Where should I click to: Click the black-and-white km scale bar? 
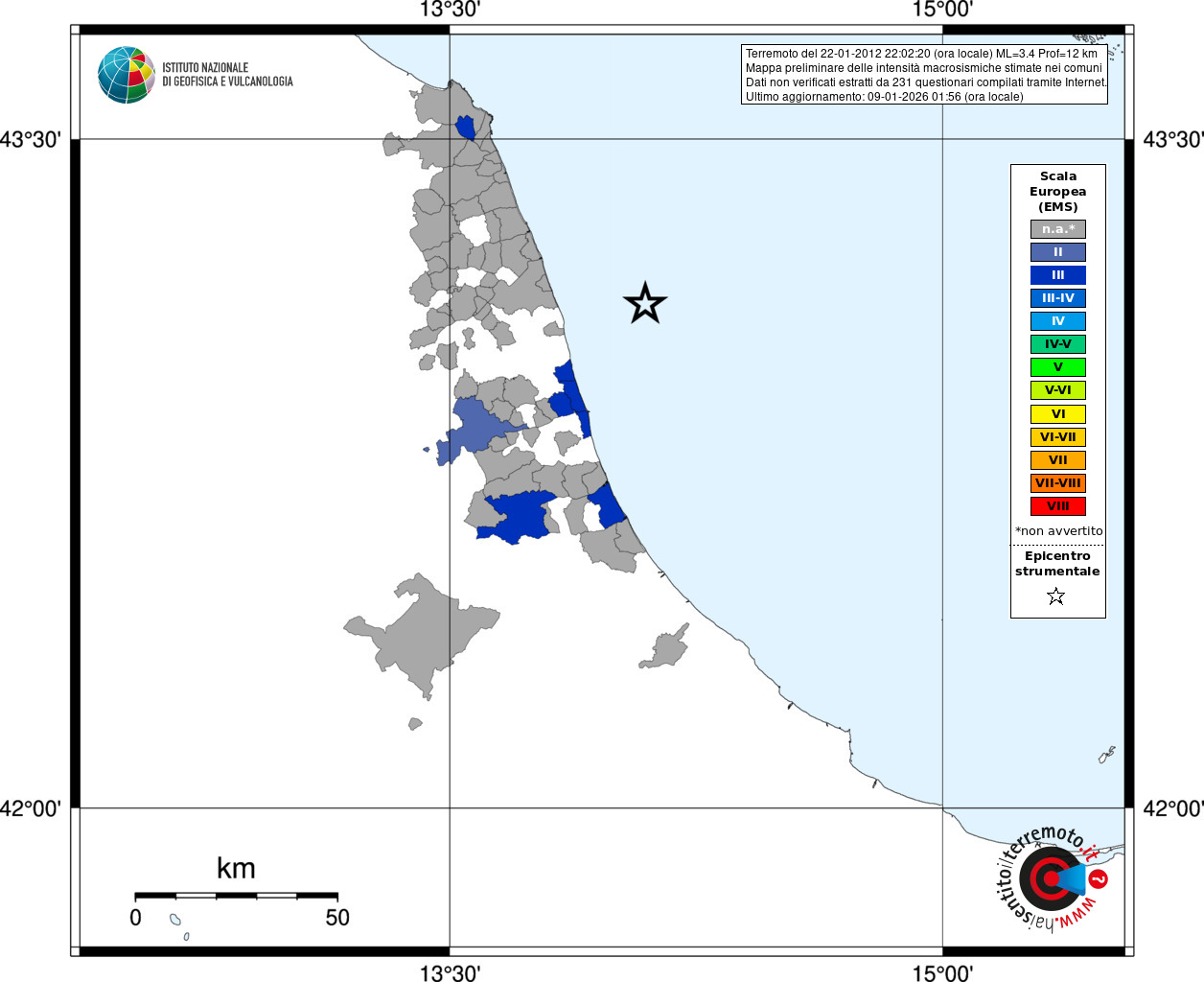[236, 896]
